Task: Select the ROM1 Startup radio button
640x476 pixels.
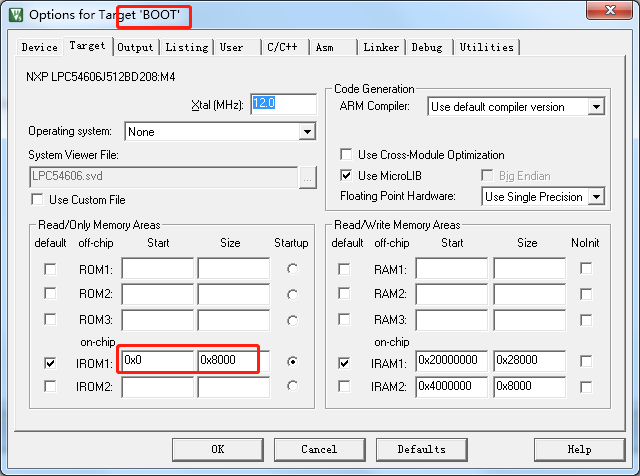Action: tap(292, 269)
